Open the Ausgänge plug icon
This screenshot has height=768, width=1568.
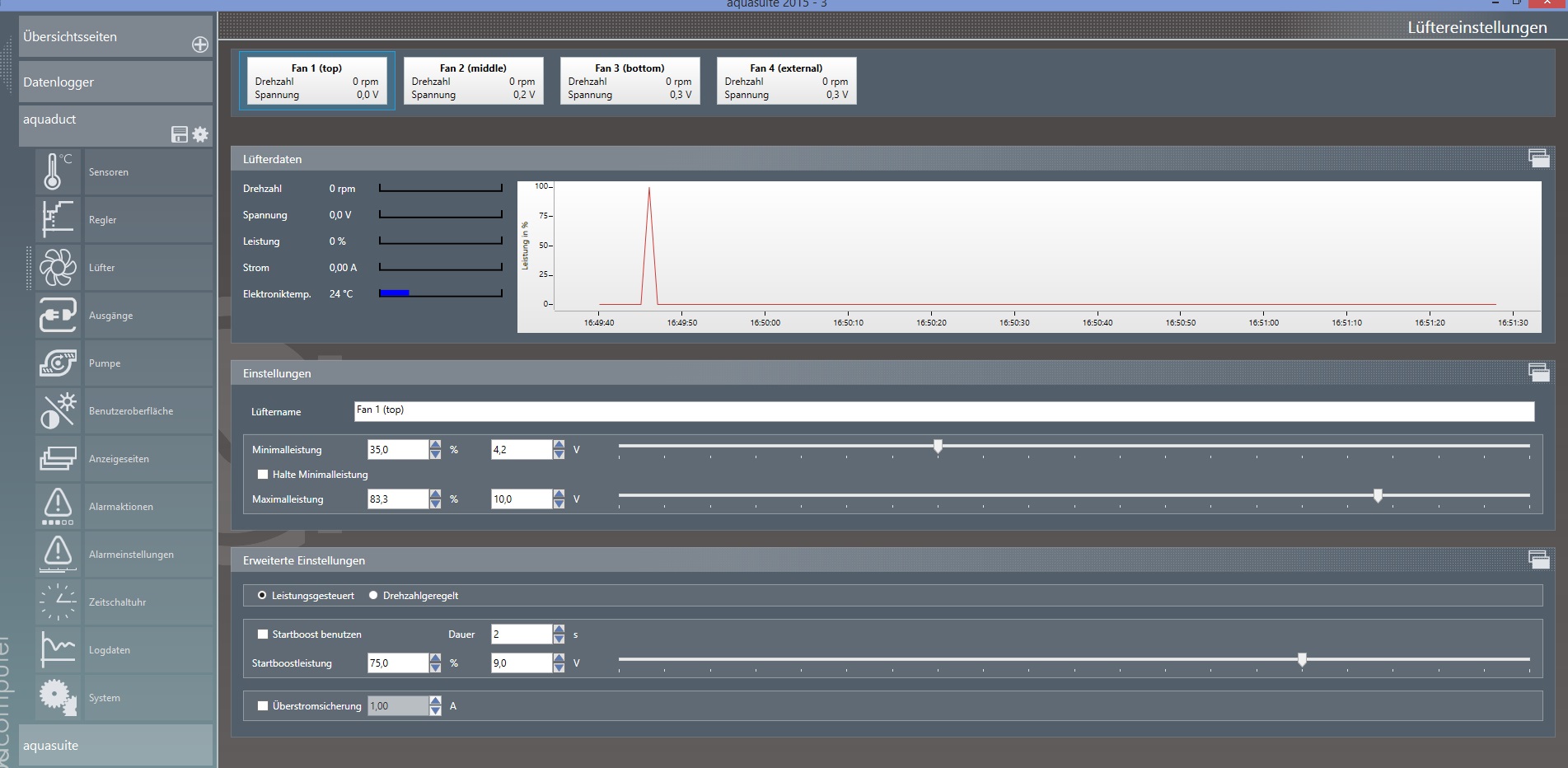[x=58, y=315]
